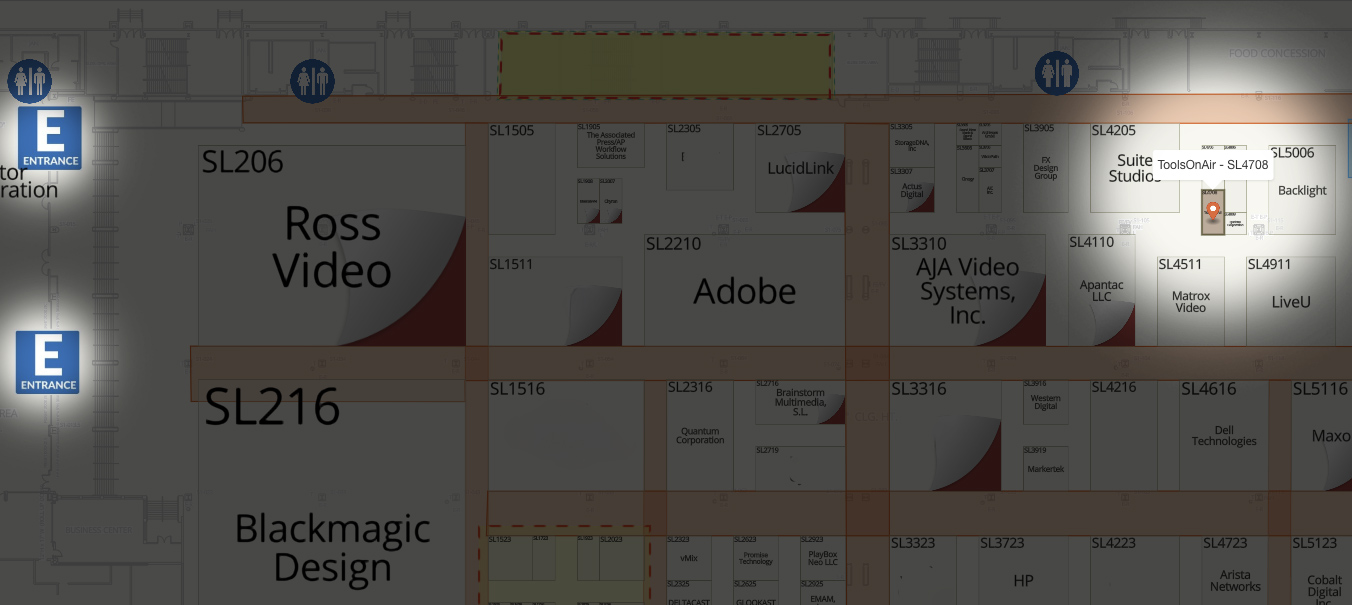The height and width of the screenshot is (605, 1352).
Task: Select the AJA Video Systems booth
Action: pyautogui.click(x=967, y=291)
